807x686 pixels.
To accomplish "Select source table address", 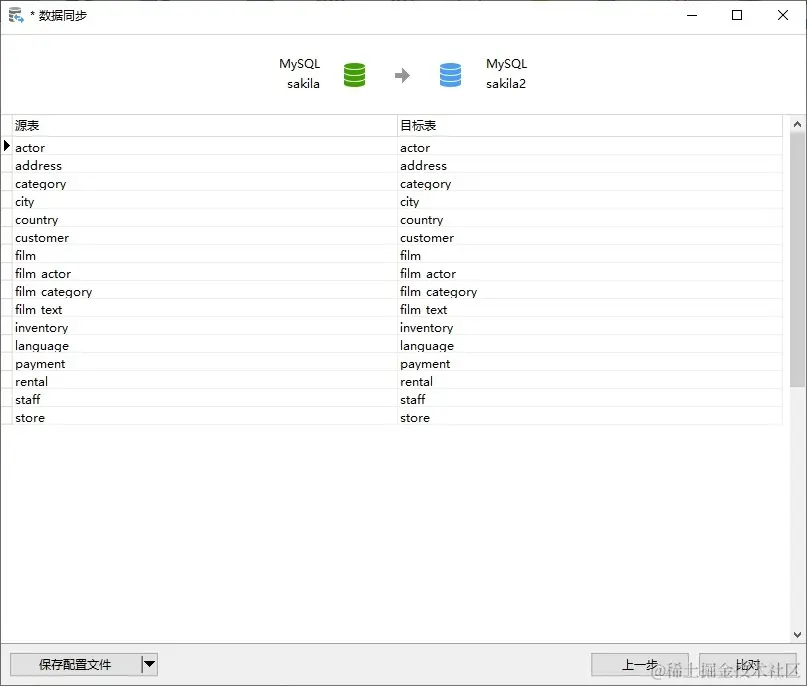I will (204, 164).
